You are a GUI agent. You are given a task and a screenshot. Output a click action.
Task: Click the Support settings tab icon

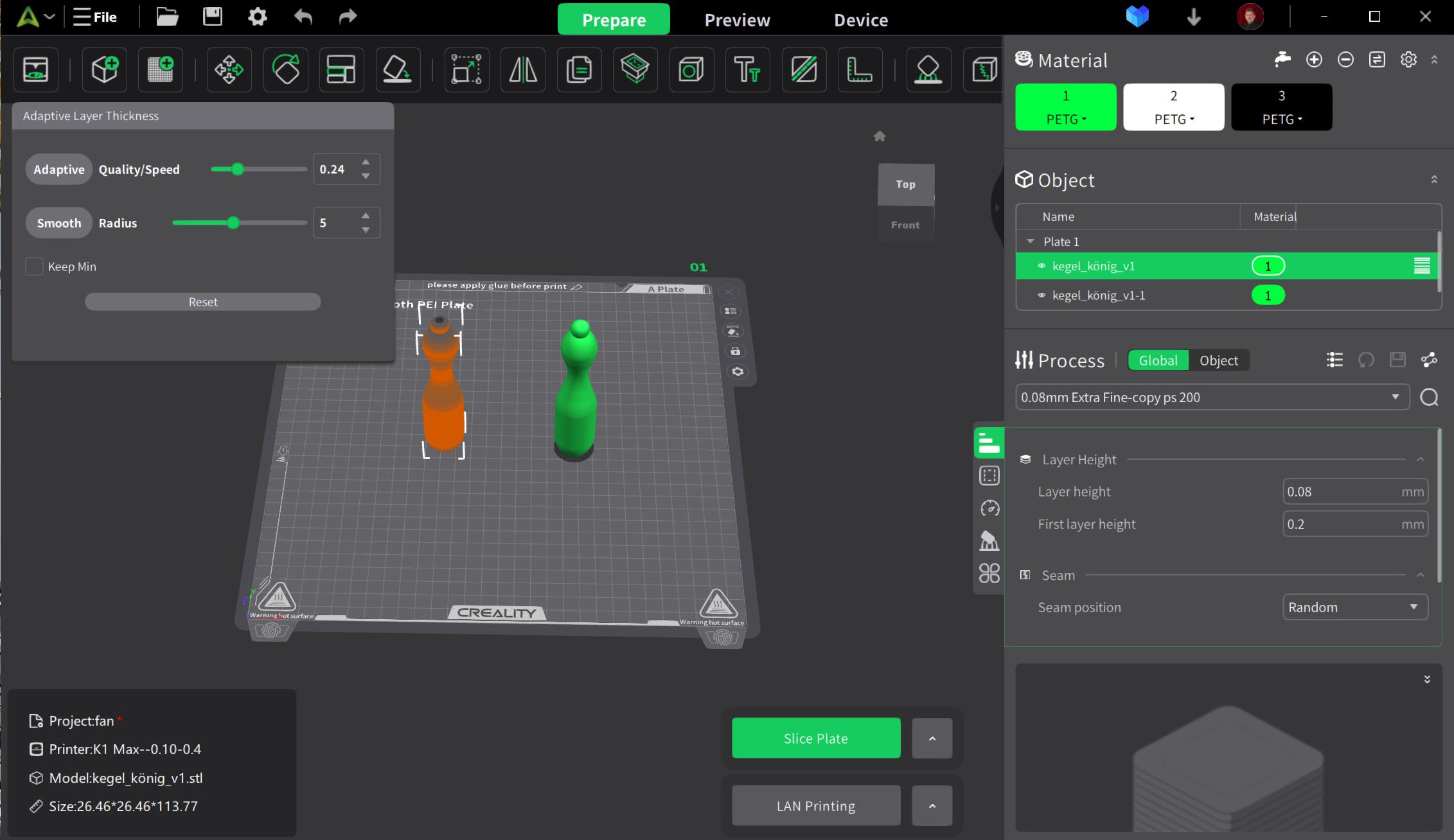[989, 541]
